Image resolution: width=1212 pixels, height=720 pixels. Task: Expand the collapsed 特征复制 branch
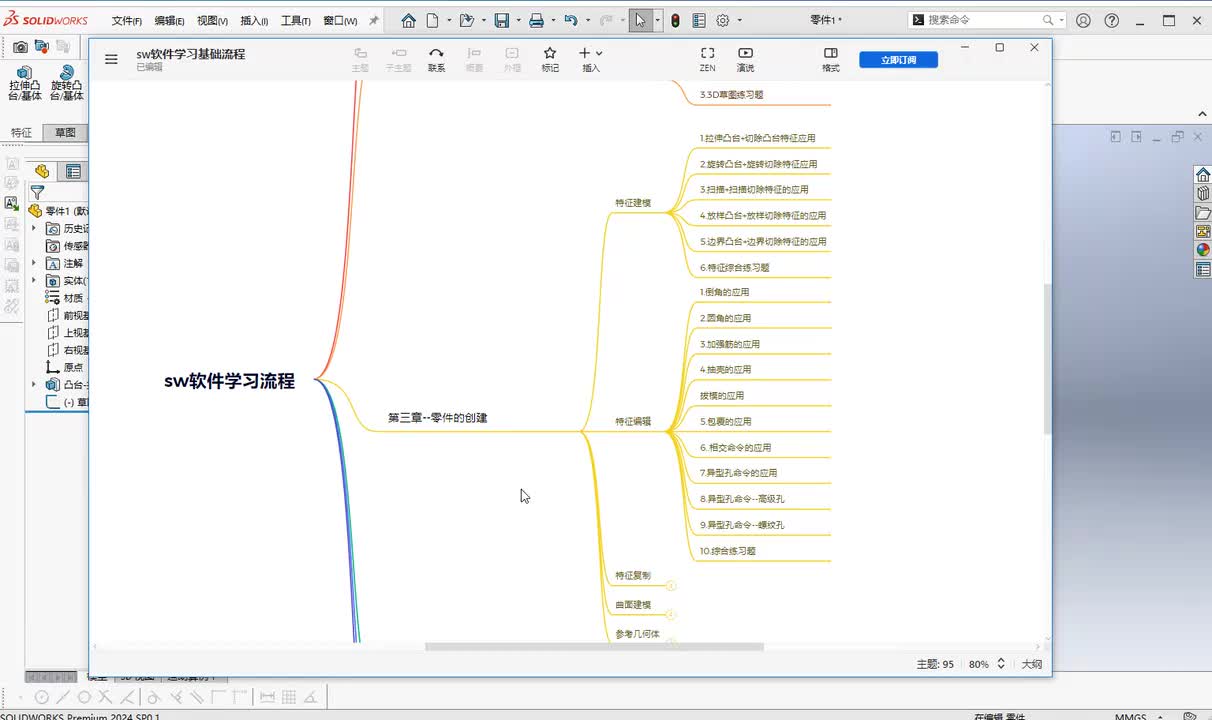point(671,587)
